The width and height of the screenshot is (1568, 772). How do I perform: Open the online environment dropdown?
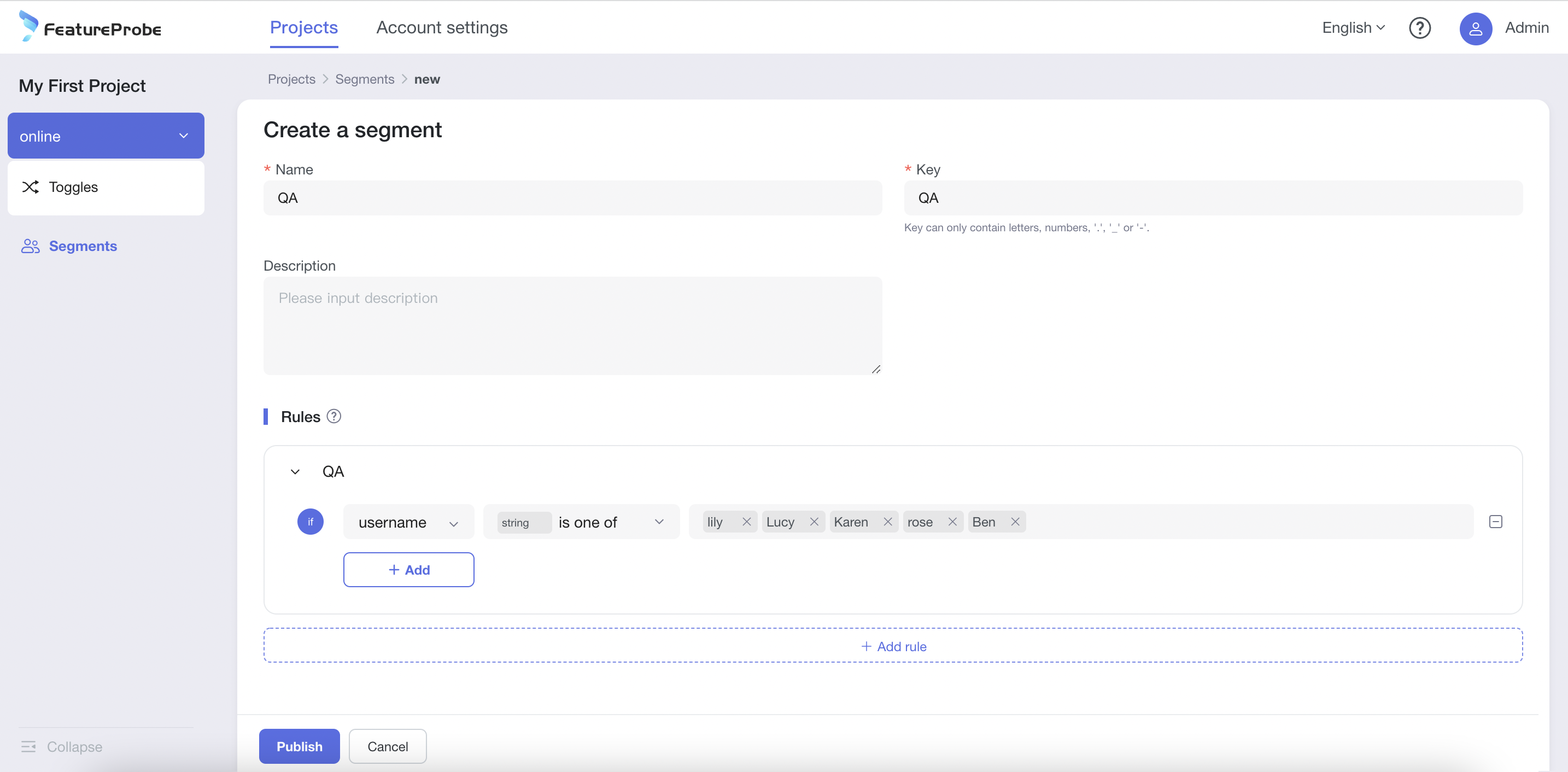(106, 136)
